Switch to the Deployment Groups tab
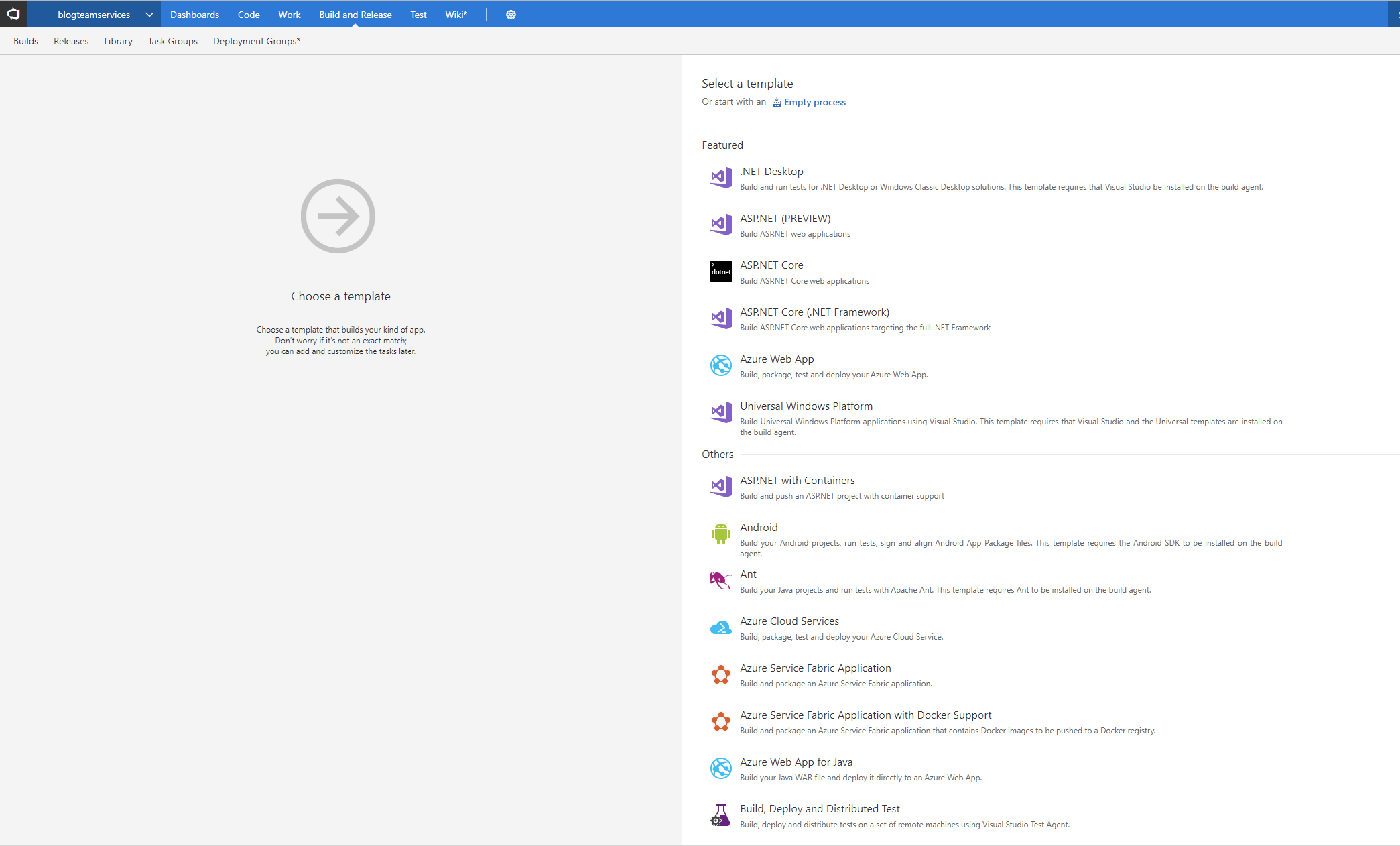1400x846 pixels. coord(257,41)
